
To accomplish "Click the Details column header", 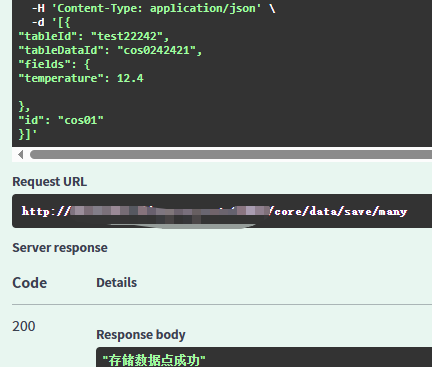I will 116,283.
